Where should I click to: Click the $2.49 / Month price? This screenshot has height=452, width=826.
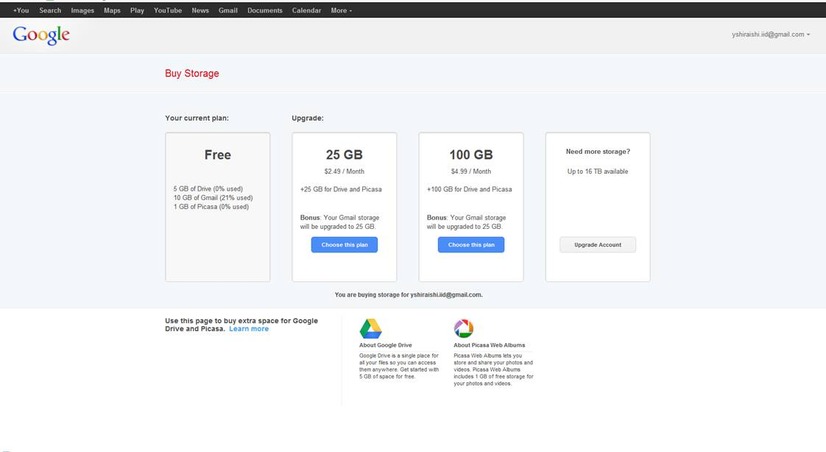(345, 171)
